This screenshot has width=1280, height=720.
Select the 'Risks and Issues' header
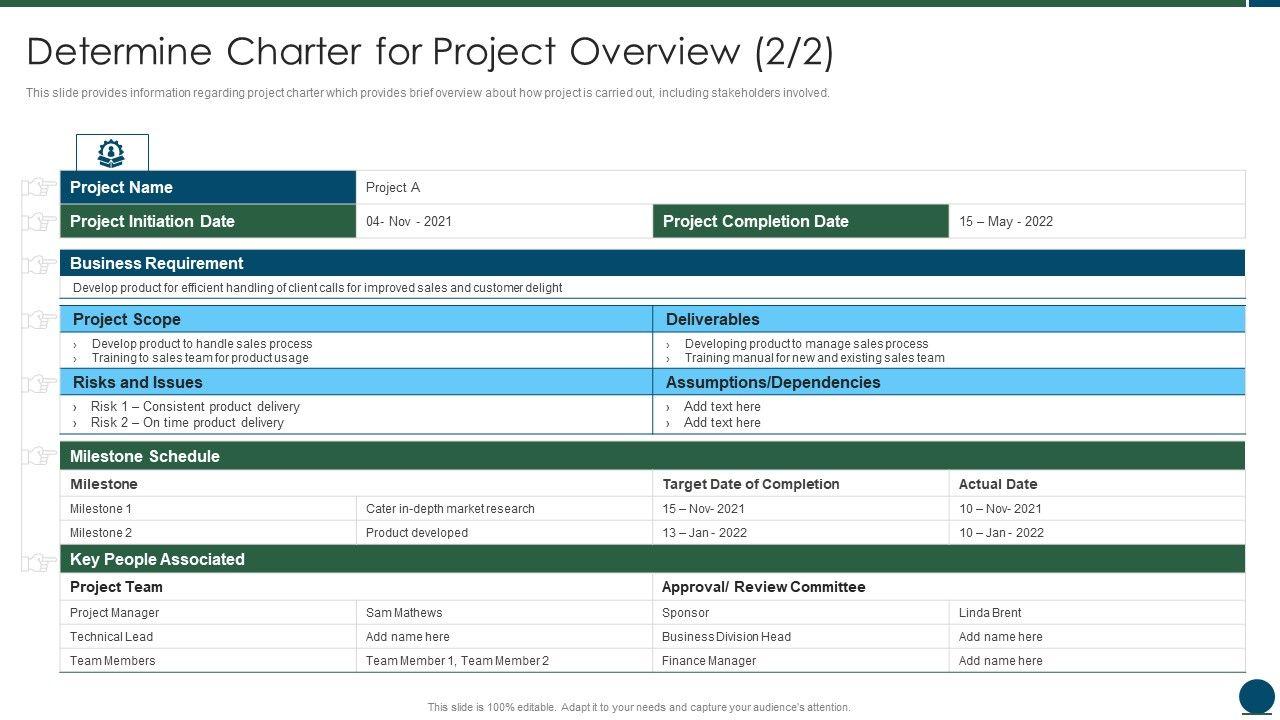point(356,382)
